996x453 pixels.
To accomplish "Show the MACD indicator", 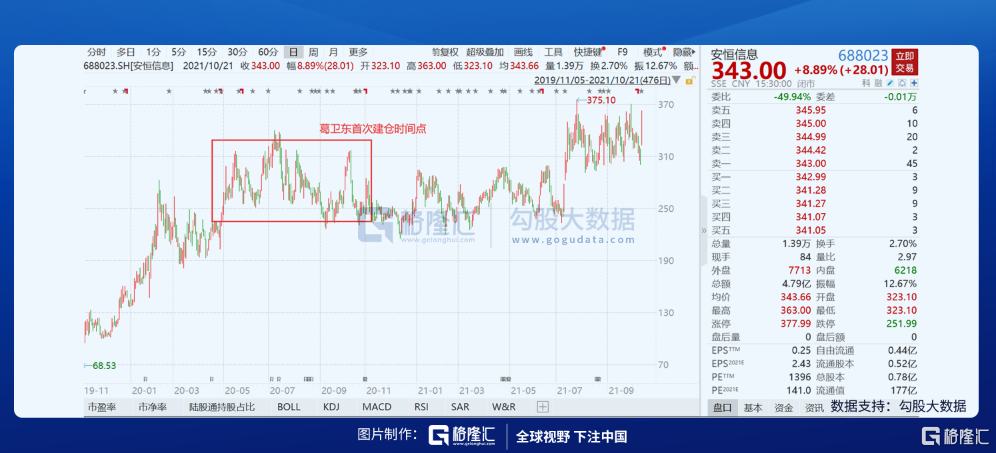I will click(377, 407).
